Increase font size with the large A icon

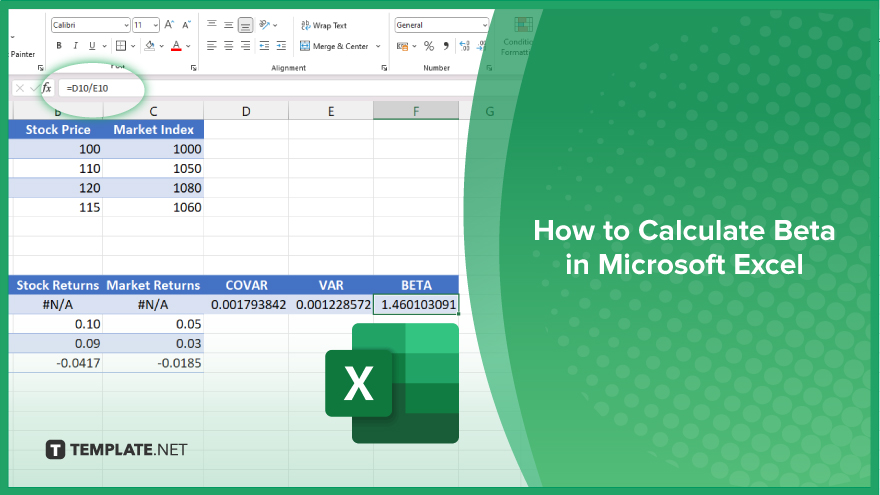(169, 25)
